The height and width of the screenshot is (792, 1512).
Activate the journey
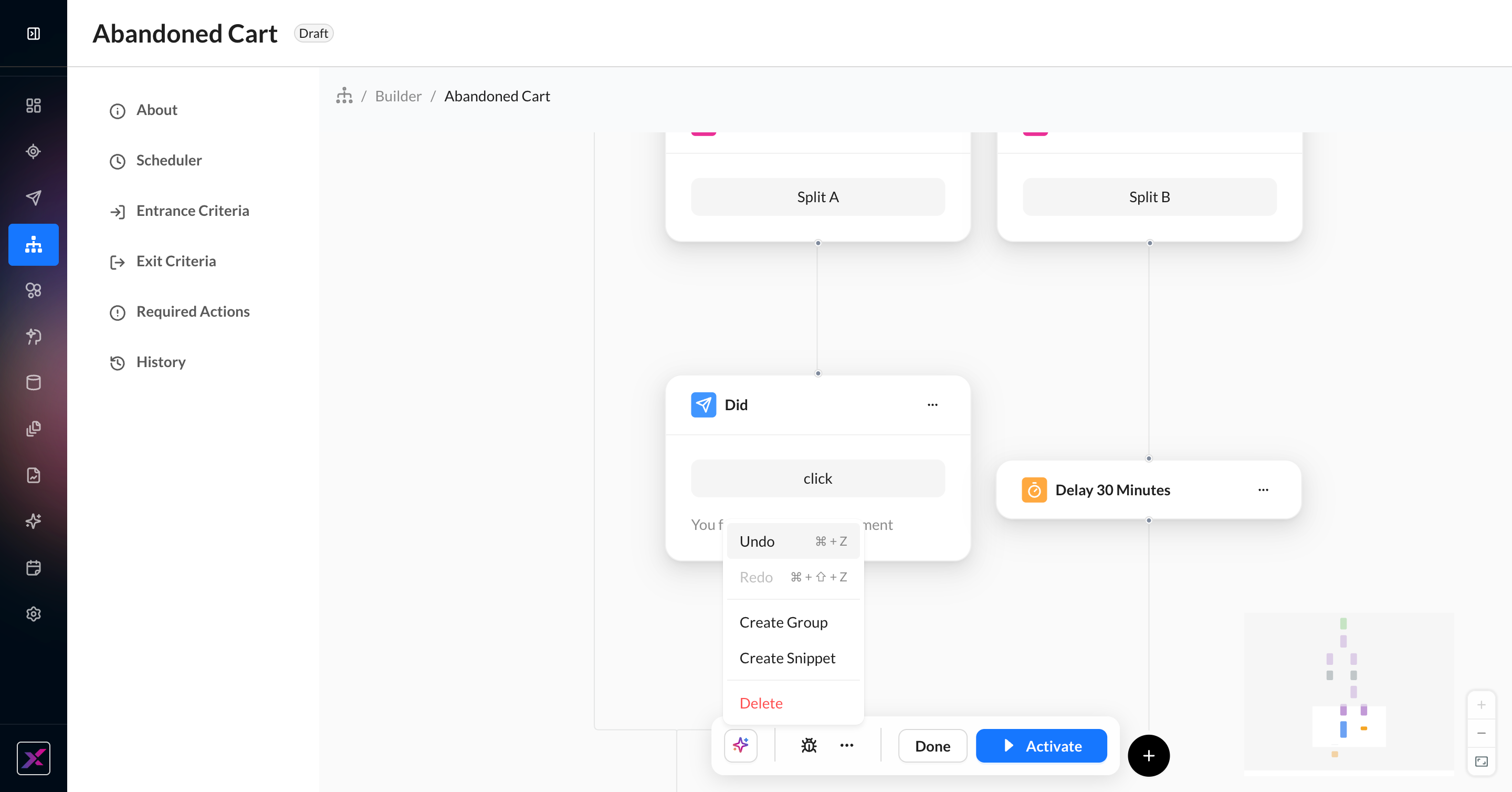pyautogui.click(x=1041, y=746)
